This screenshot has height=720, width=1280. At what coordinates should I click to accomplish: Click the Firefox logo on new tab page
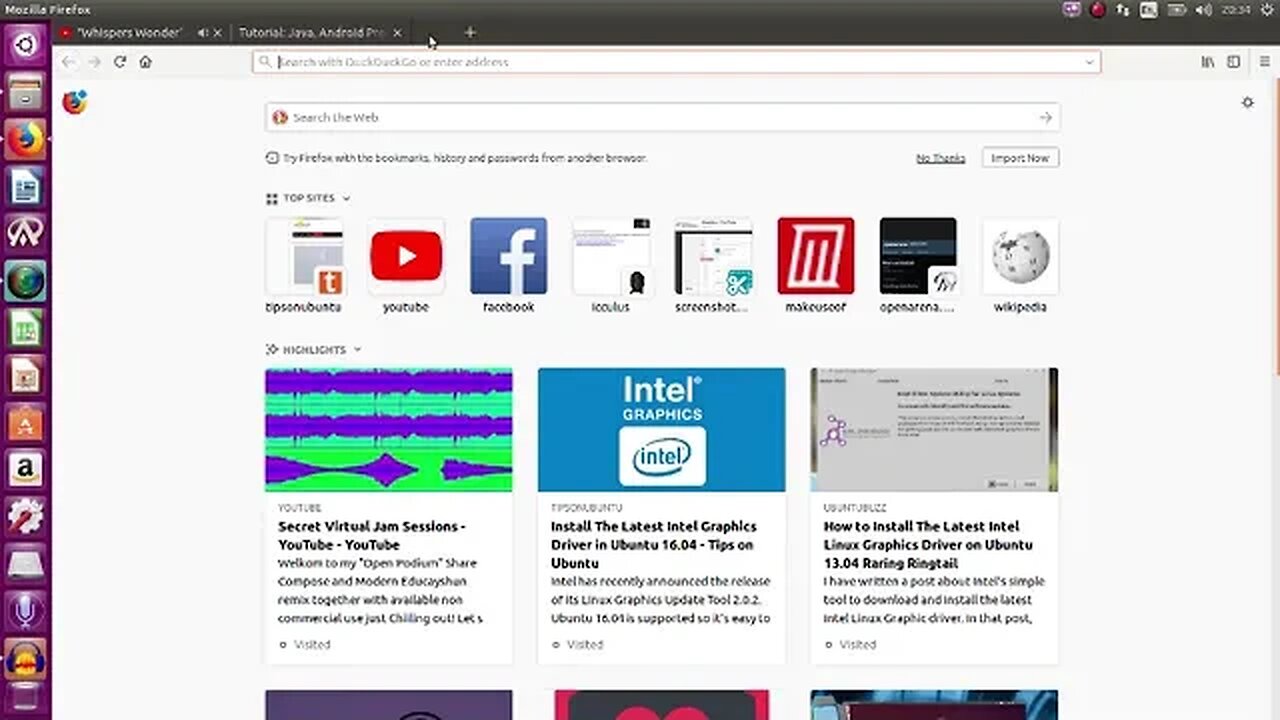pos(75,102)
